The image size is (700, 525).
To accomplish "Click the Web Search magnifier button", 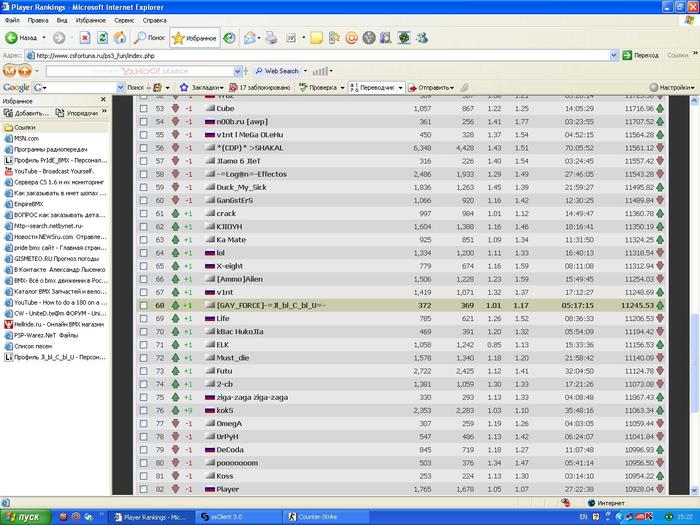I will (x=277, y=71).
